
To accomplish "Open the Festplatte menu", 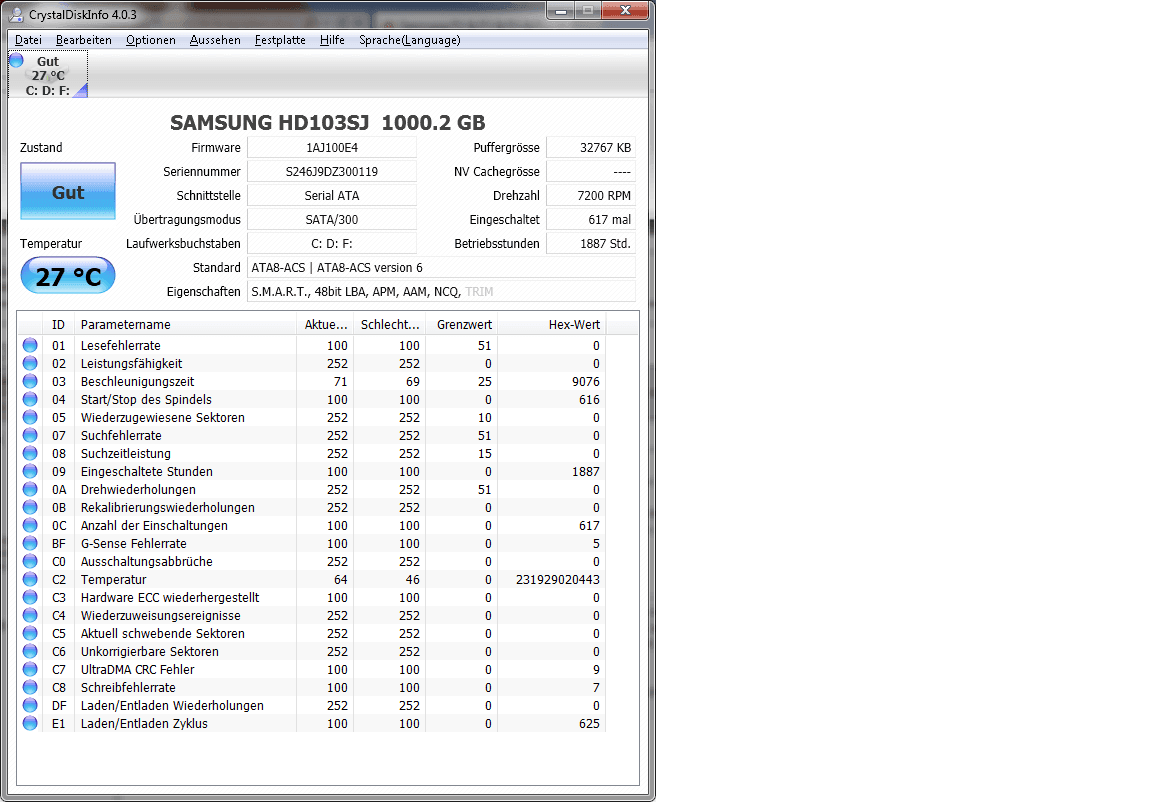I will (x=280, y=40).
